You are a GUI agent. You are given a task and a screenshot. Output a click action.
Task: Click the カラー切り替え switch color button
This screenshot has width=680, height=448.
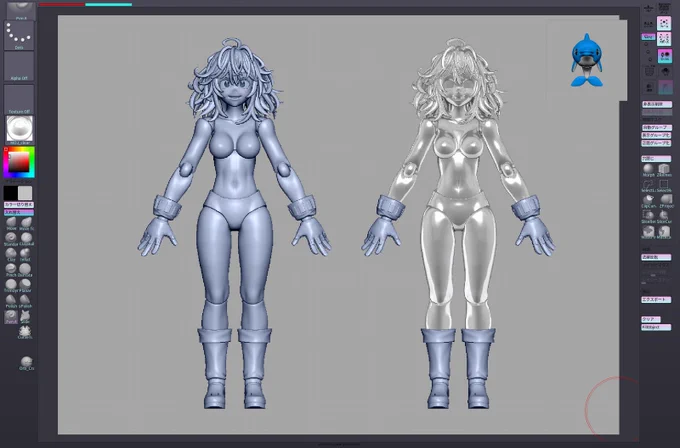19,205
